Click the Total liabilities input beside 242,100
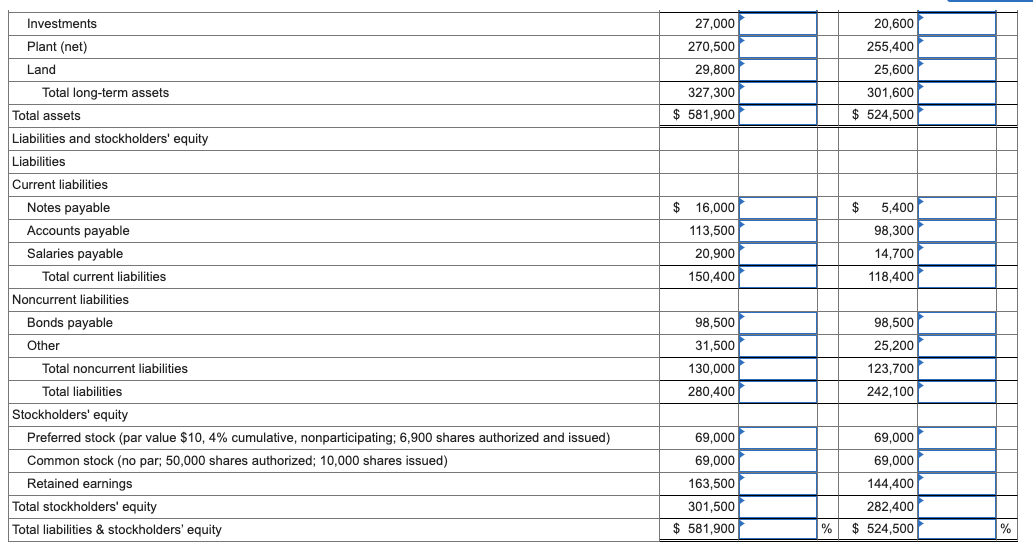 click(x=957, y=392)
